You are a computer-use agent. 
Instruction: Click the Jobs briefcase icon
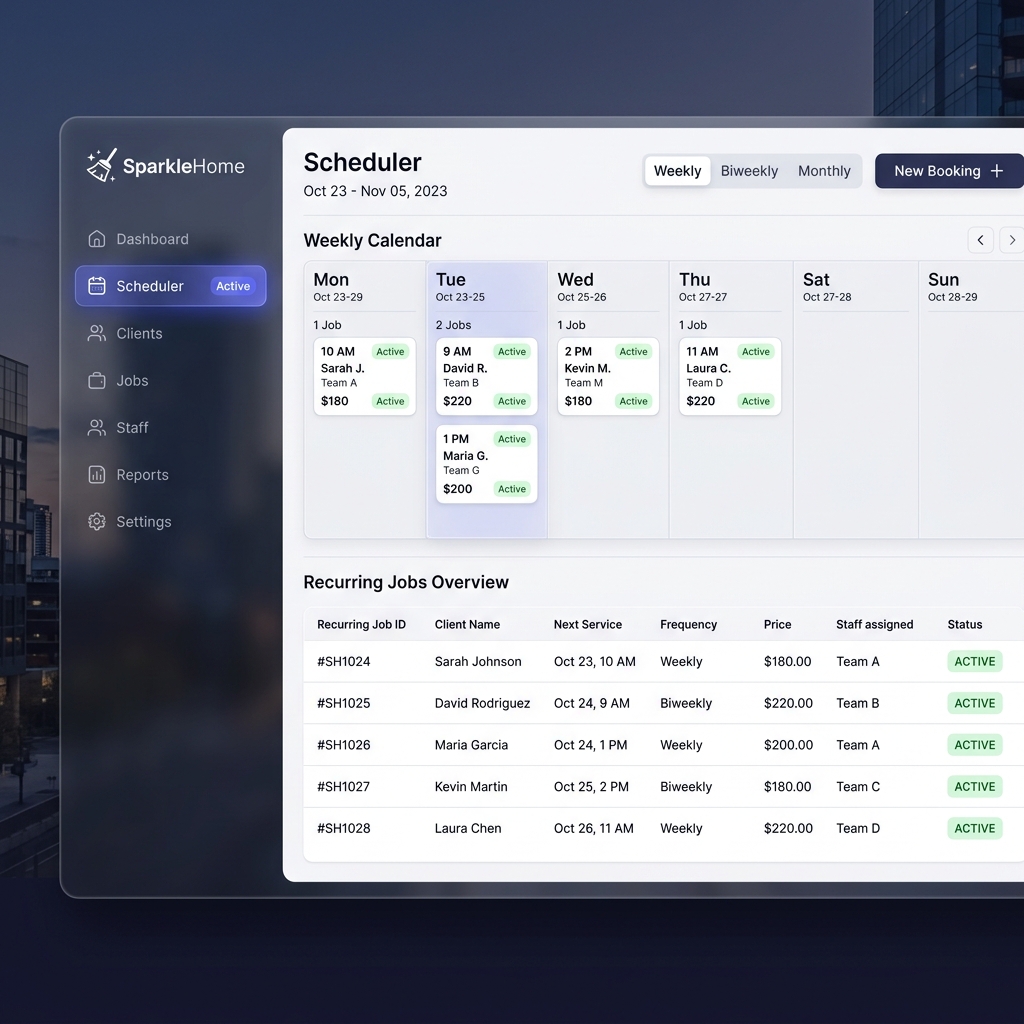click(x=97, y=380)
